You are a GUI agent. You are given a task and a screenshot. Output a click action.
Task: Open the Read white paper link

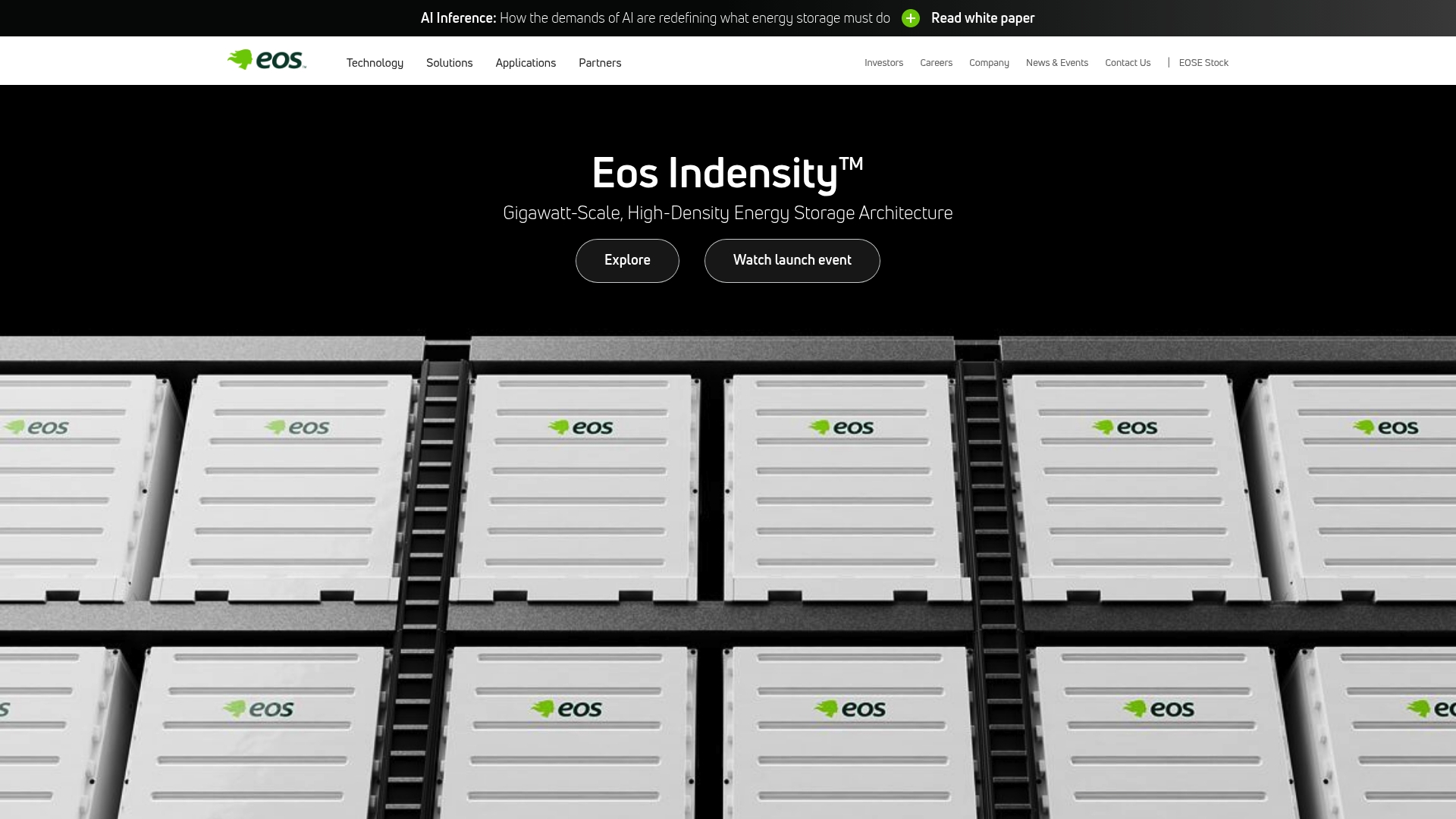tap(983, 18)
